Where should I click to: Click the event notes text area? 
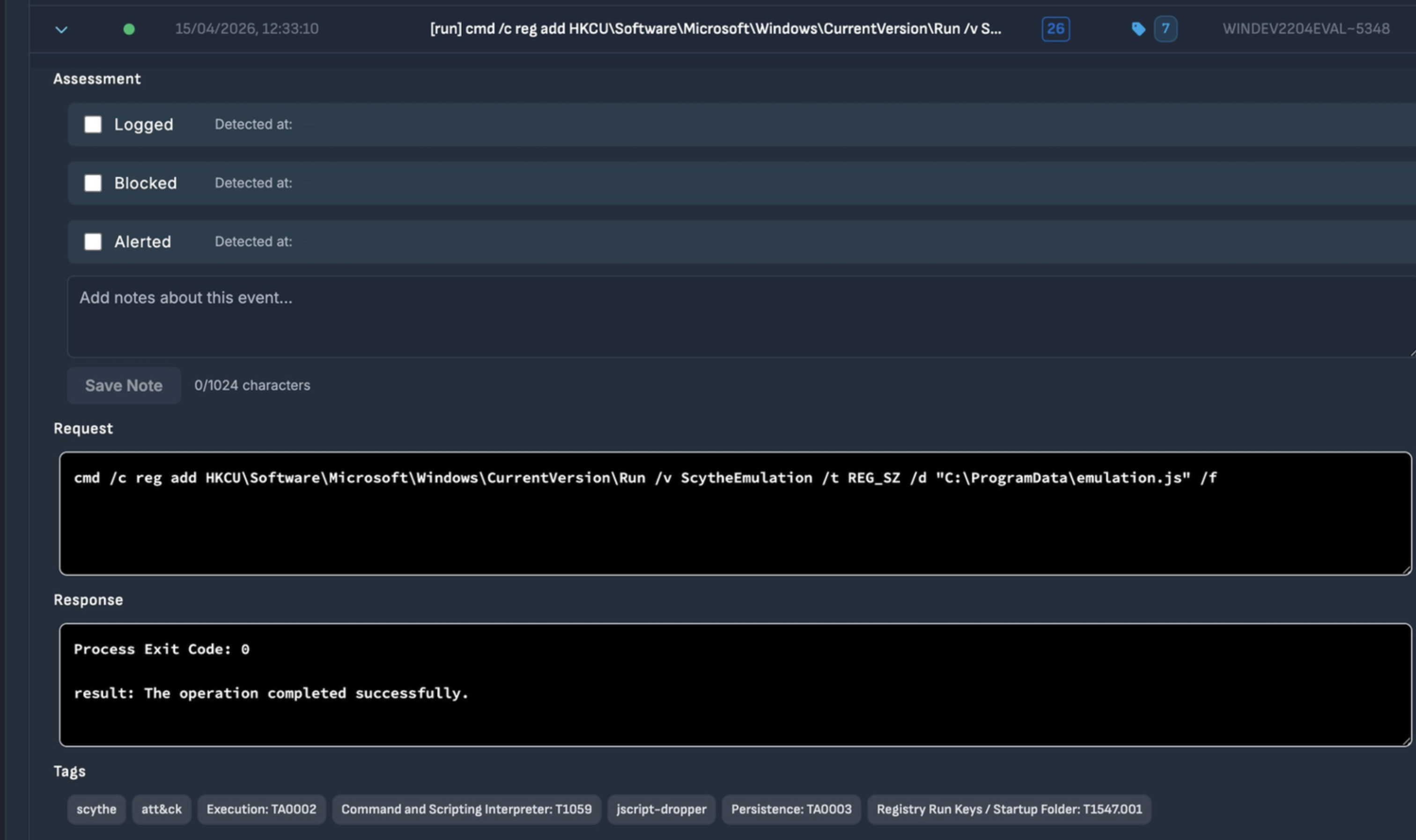click(736, 316)
